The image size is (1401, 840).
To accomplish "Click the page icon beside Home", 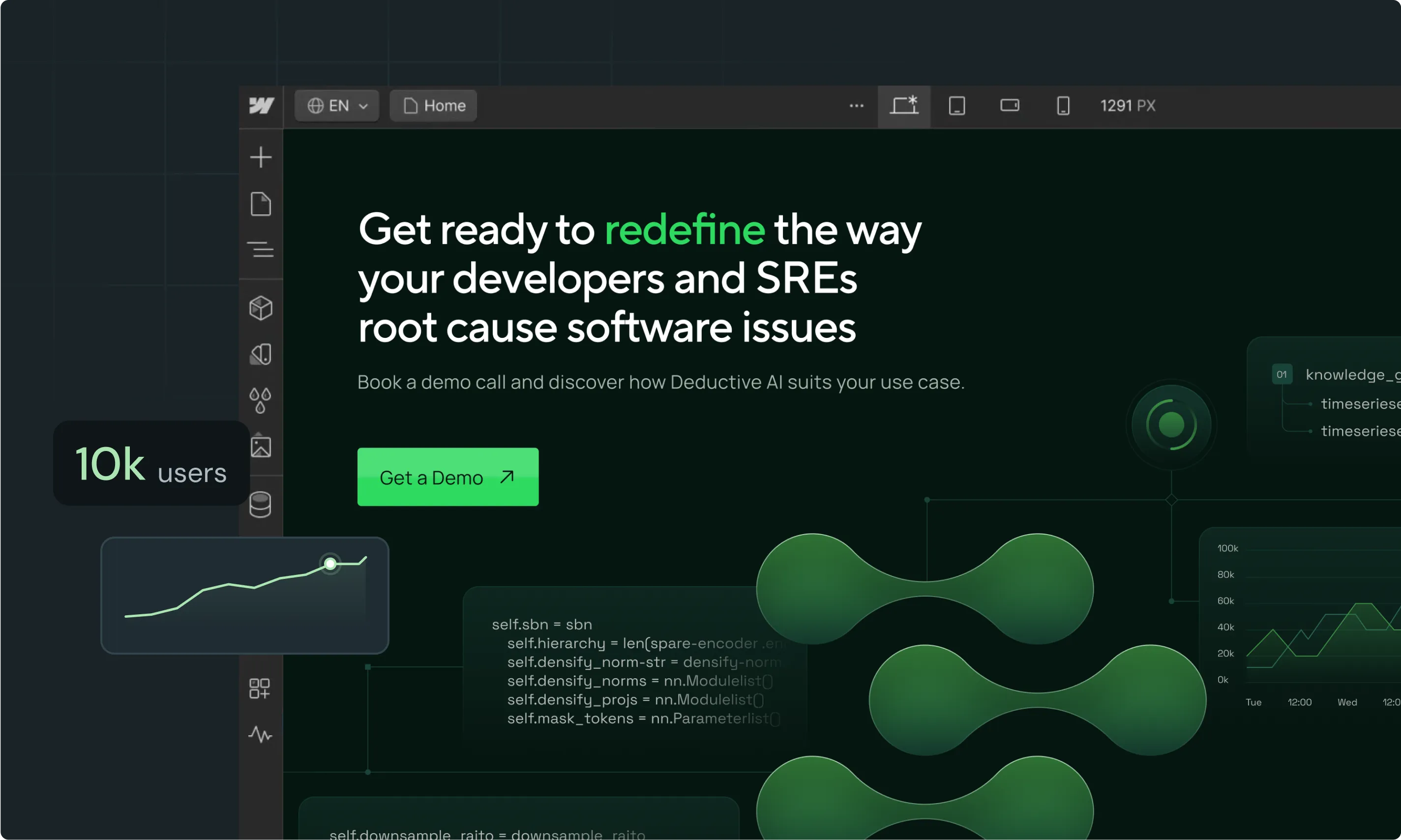I will [411, 106].
